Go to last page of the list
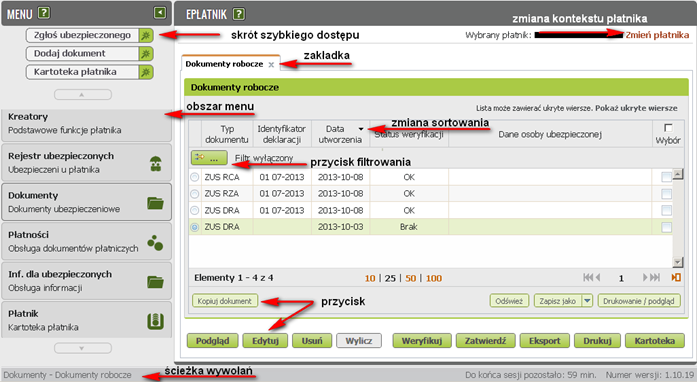Image resolution: width=697 pixels, height=382 pixels. coord(655,277)
